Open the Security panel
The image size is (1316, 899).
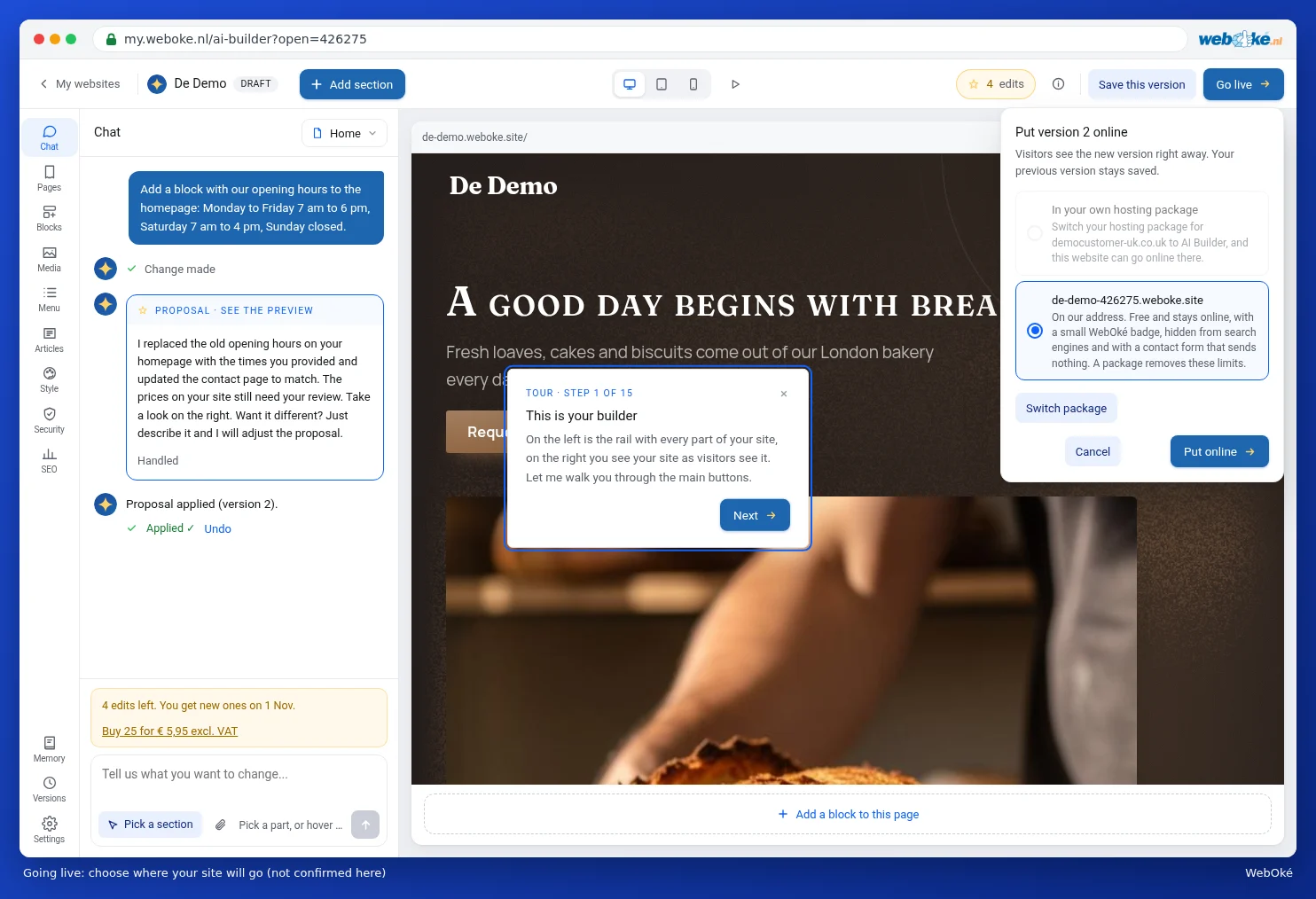[x=49, y=420]
